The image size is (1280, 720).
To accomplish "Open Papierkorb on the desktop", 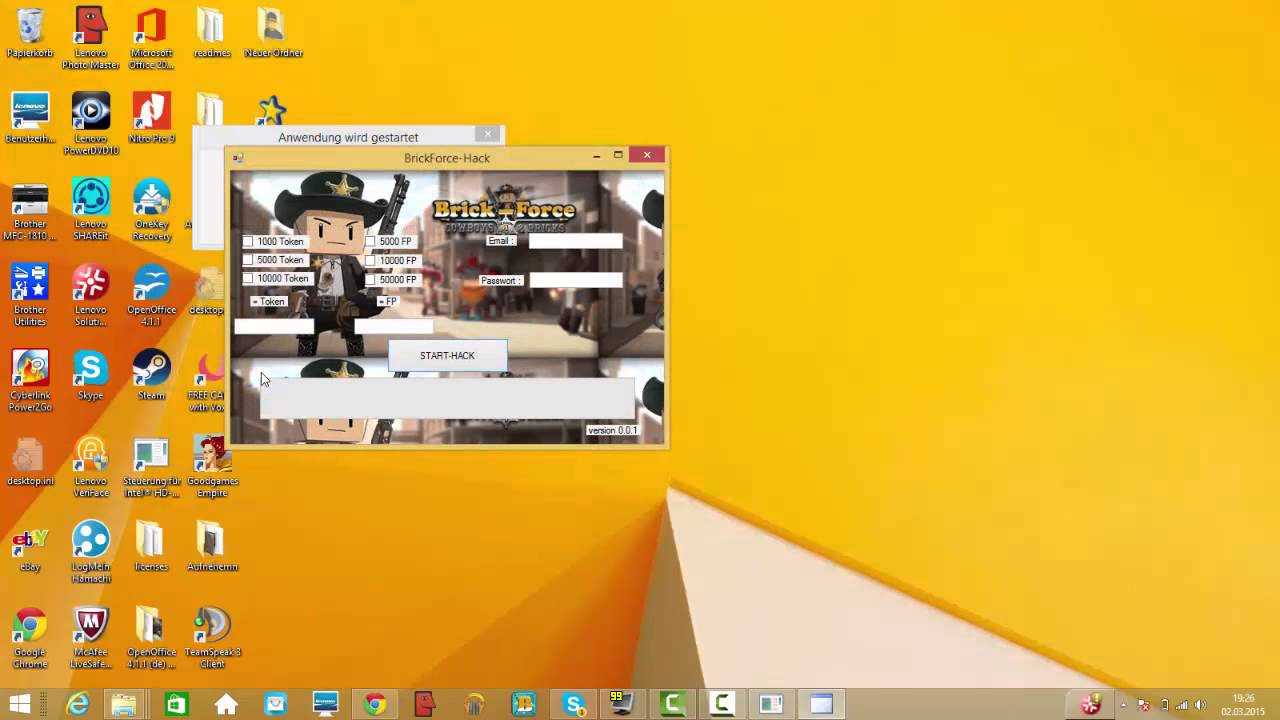I will [x=30, y=33].
